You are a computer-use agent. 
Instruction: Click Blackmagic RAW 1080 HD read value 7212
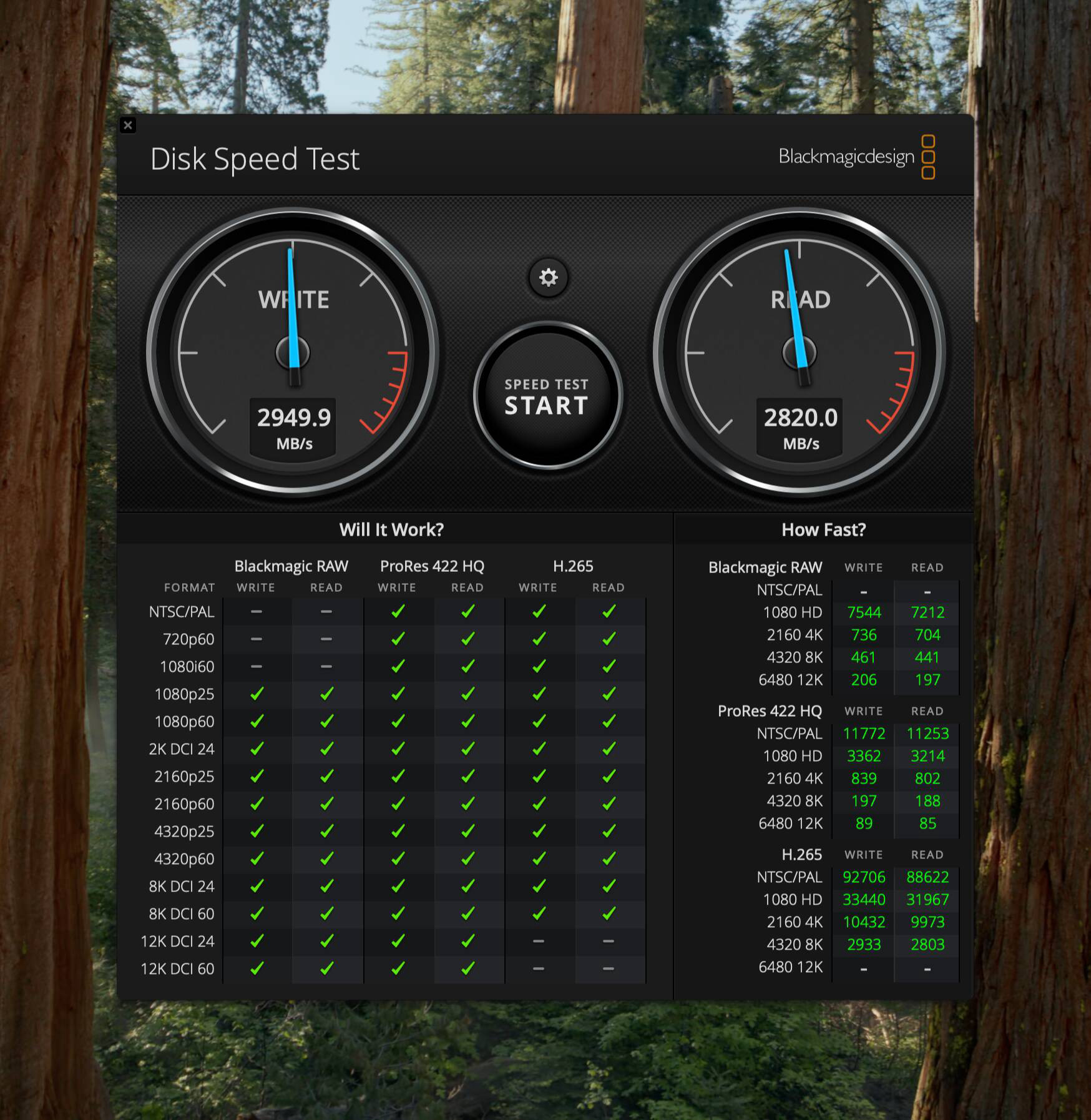tap(927, 612)
